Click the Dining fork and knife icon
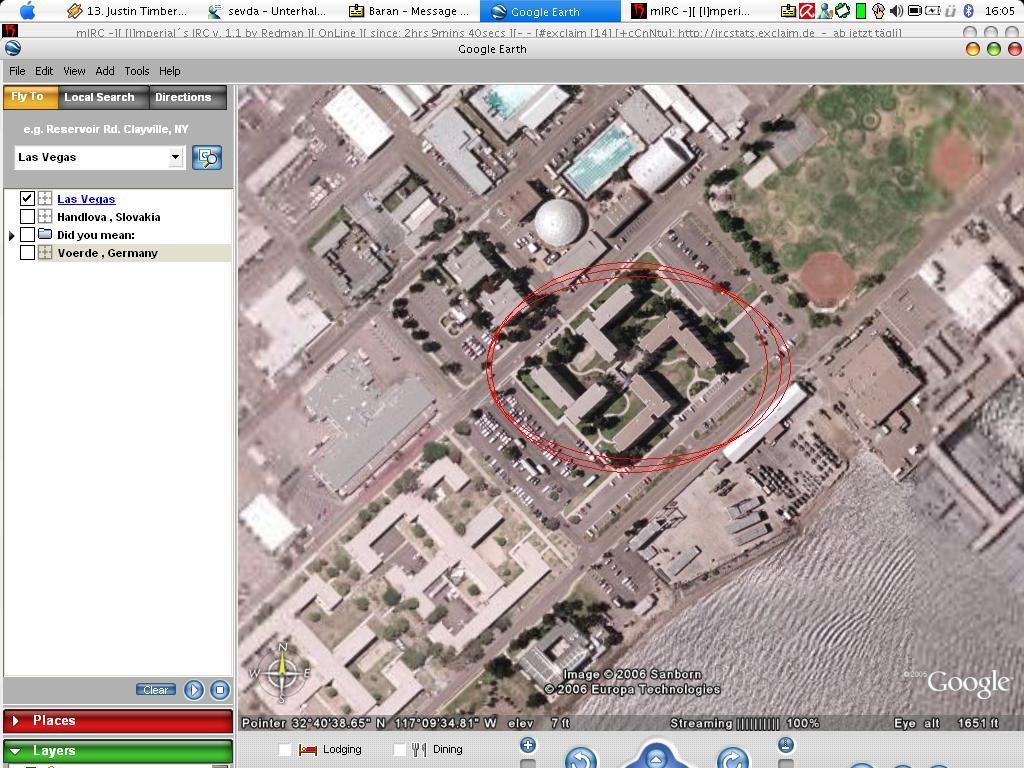The width and height of the screenshot is (1024, 768). tap(419, 750)
